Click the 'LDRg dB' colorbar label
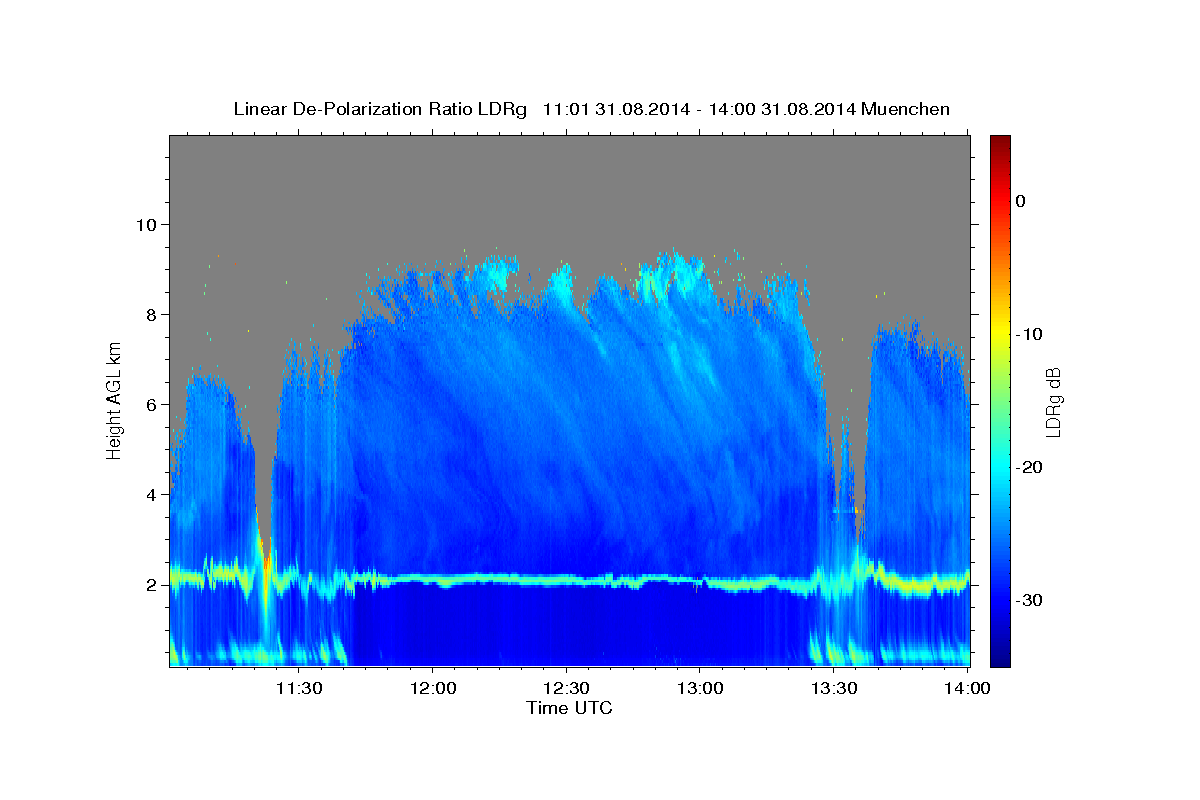The height and width of the screenshot is (800, 1200). click(1052, 402)
